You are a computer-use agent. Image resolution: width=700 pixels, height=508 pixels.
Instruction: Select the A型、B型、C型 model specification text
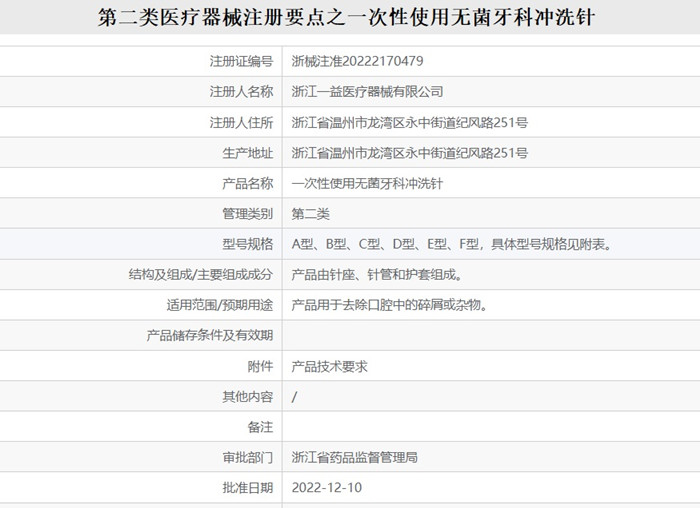(x=452, y=244)
